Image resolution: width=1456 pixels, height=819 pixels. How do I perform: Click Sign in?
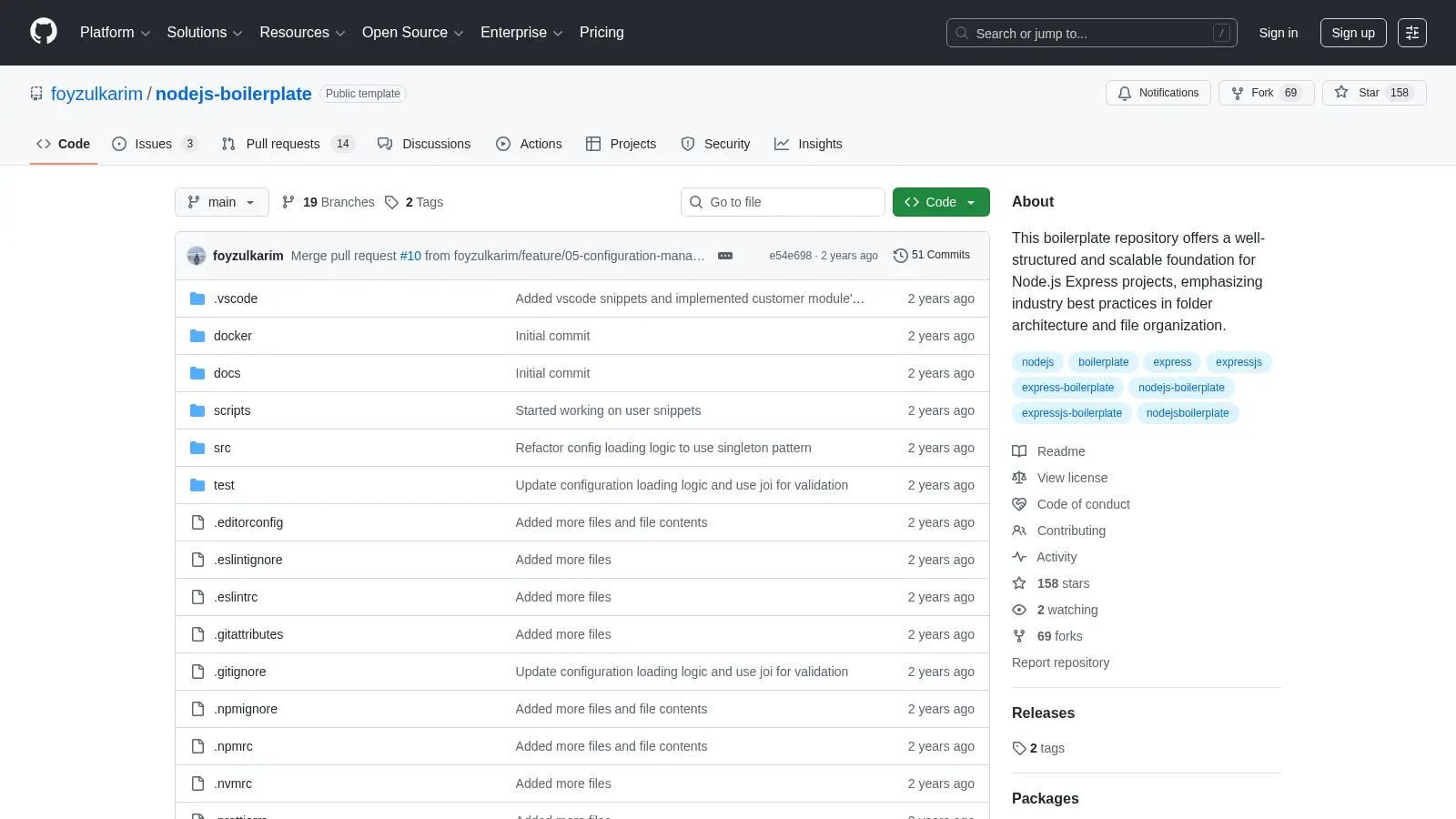tap(1279, 33)
